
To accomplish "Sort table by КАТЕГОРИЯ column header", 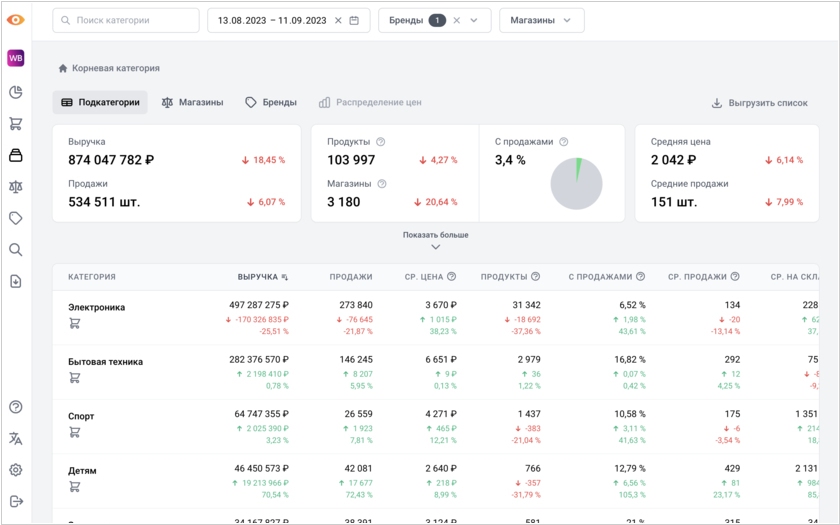I will [92, 277].
